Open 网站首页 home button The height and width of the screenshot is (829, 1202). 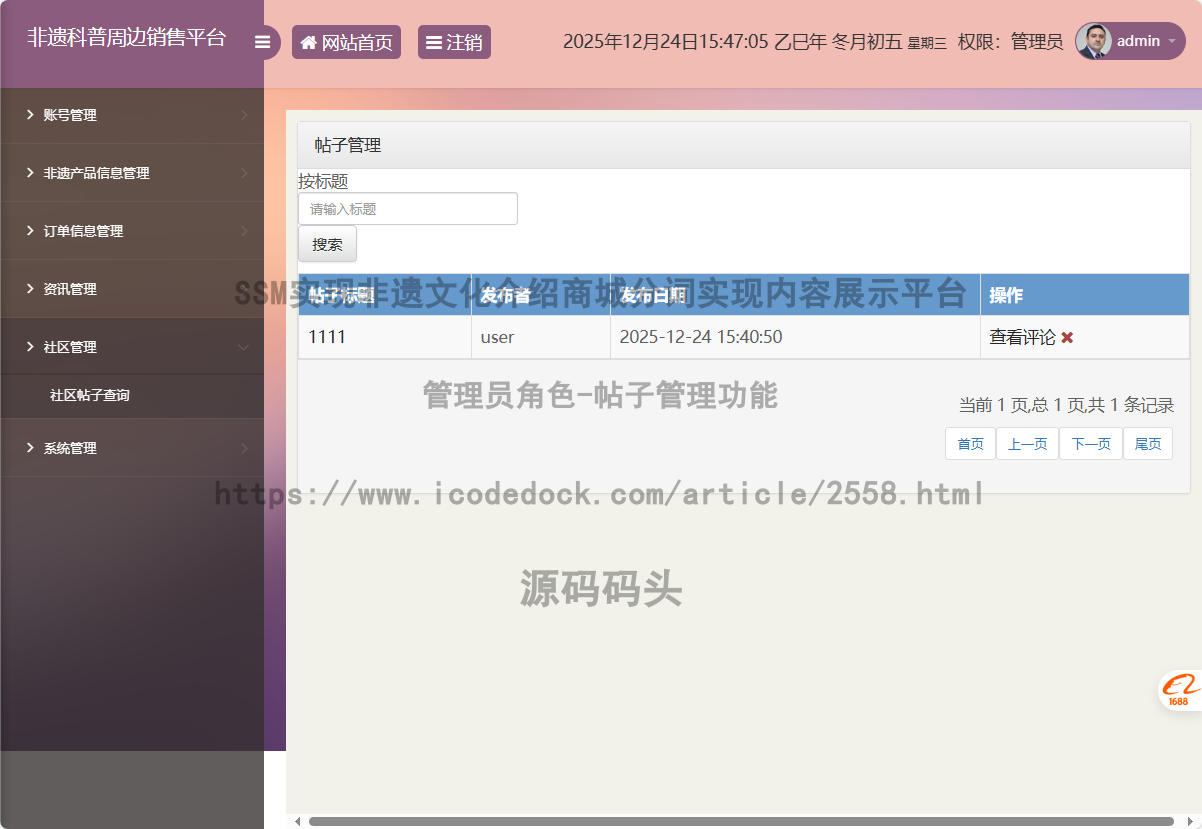tap(346, 42)
